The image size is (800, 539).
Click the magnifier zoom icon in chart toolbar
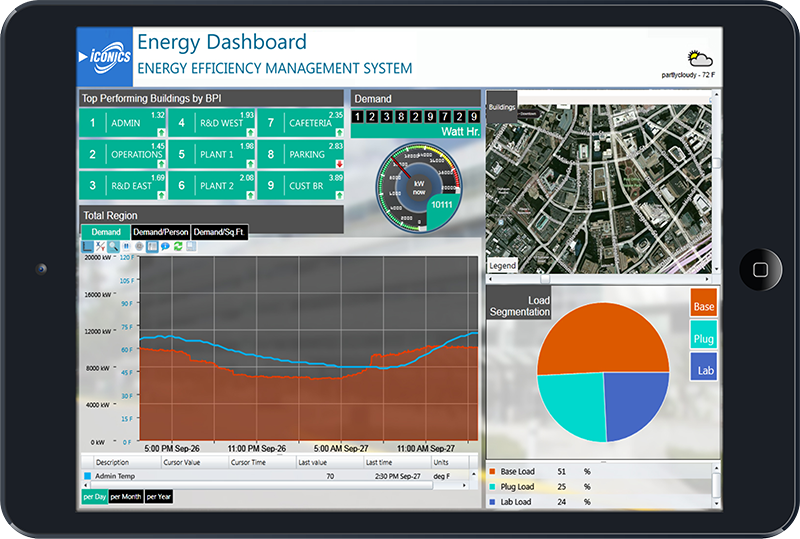tap(113, 246)
